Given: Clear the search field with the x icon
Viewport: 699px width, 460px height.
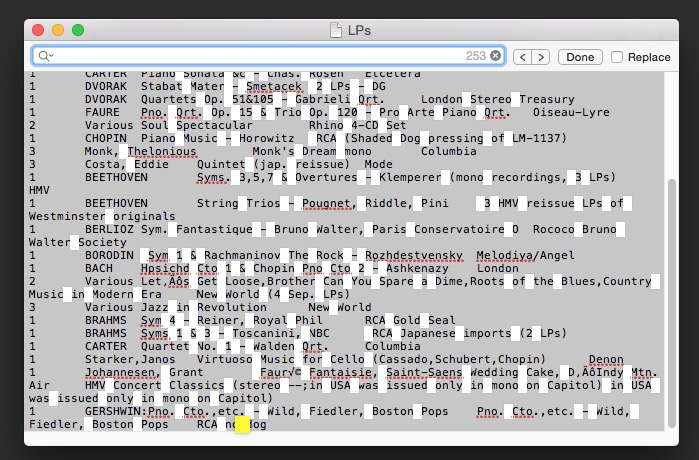Looking at the screenshot, I should point(495,56).
